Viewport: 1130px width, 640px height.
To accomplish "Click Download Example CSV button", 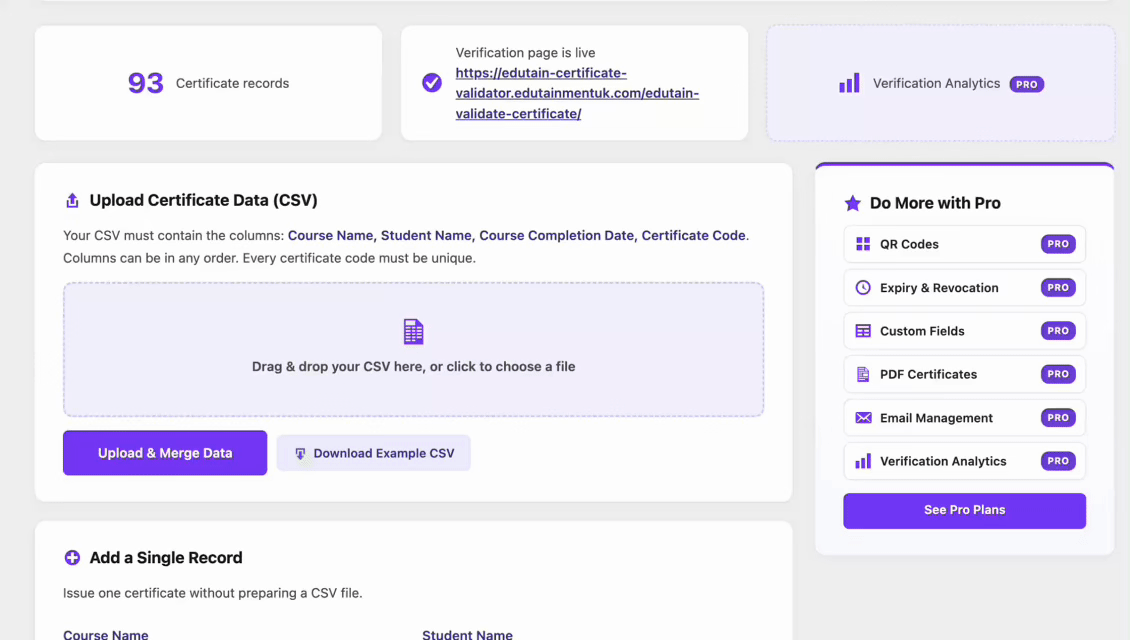I will tap(373, 453).
